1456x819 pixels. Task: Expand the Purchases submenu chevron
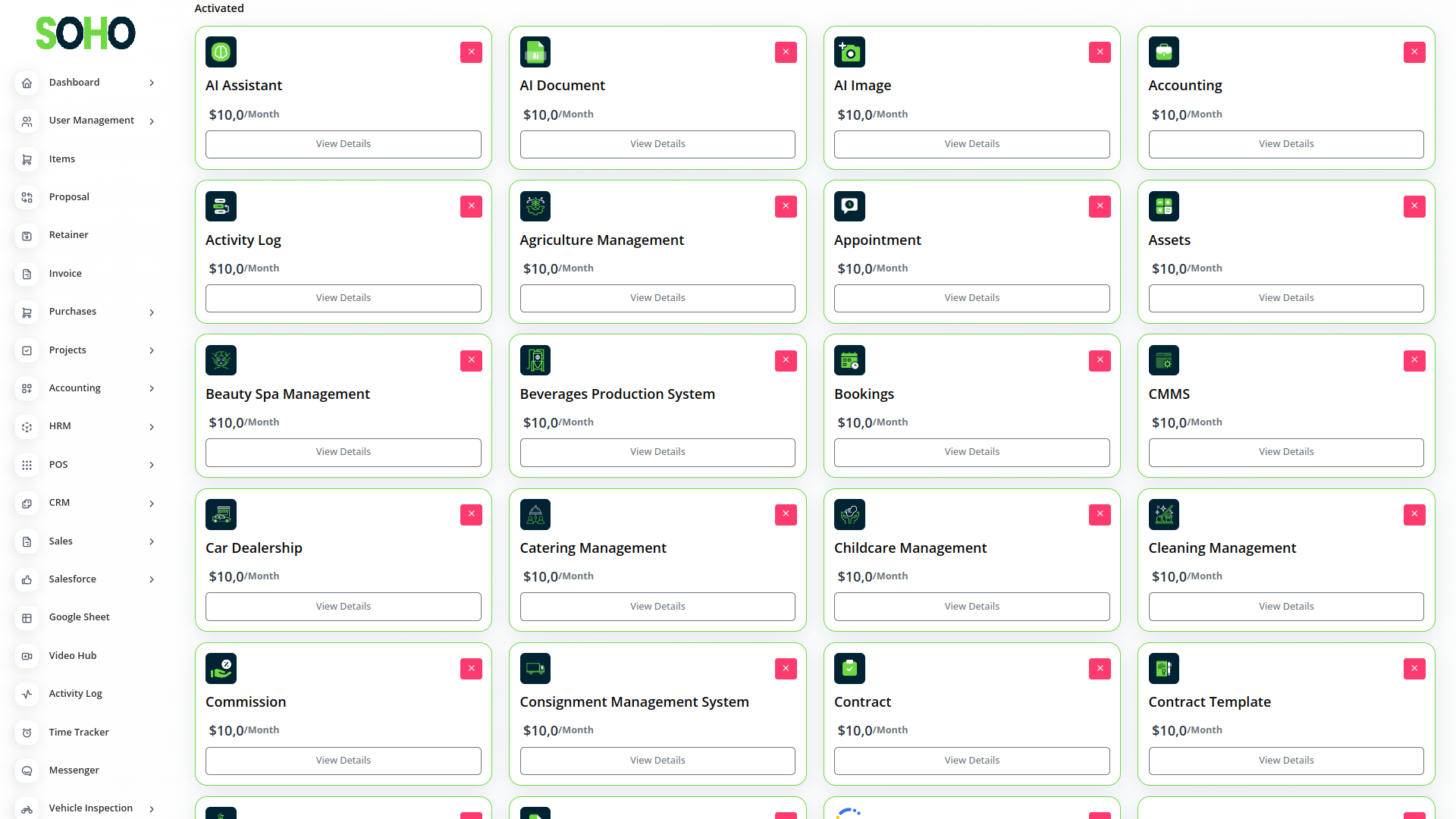152,312
